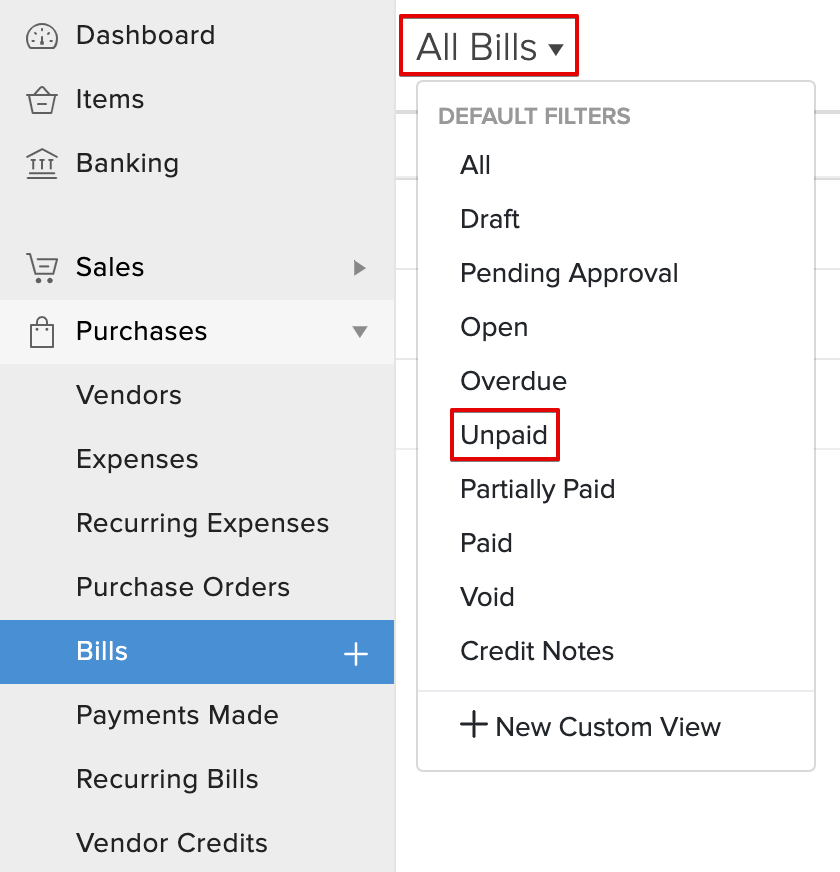This screenshot has width=840, height=872.
Task: Choose the Overdue filter option
Action: 512,380
